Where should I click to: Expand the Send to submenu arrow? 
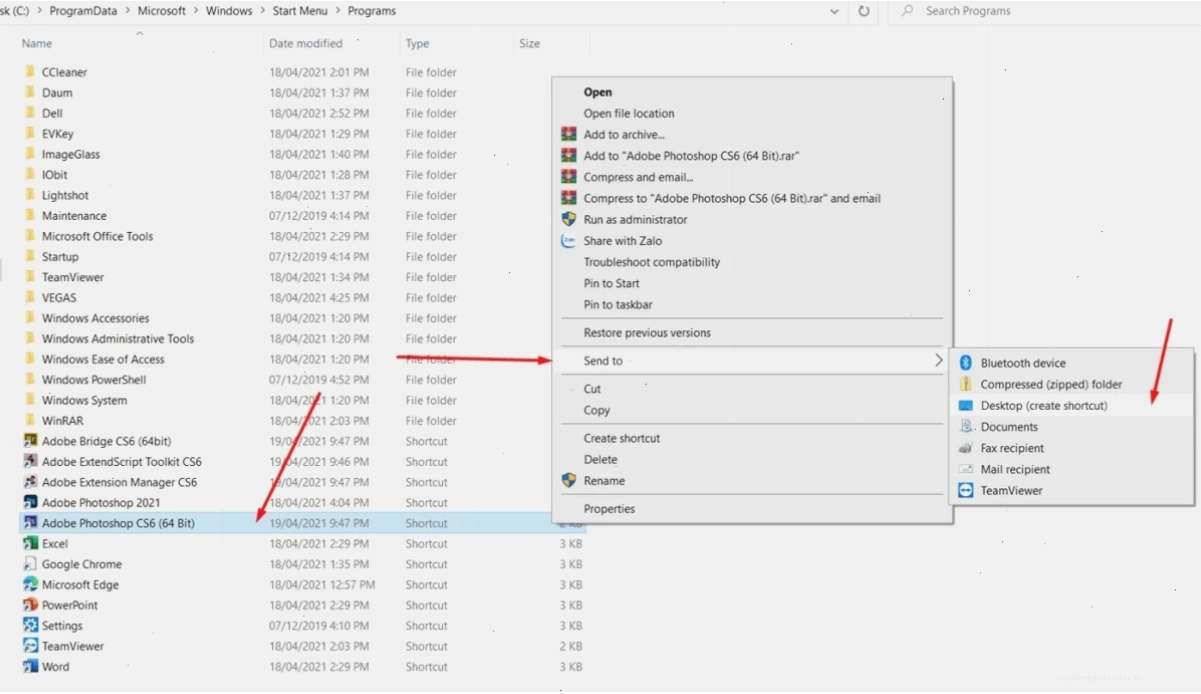coord(938,360)
